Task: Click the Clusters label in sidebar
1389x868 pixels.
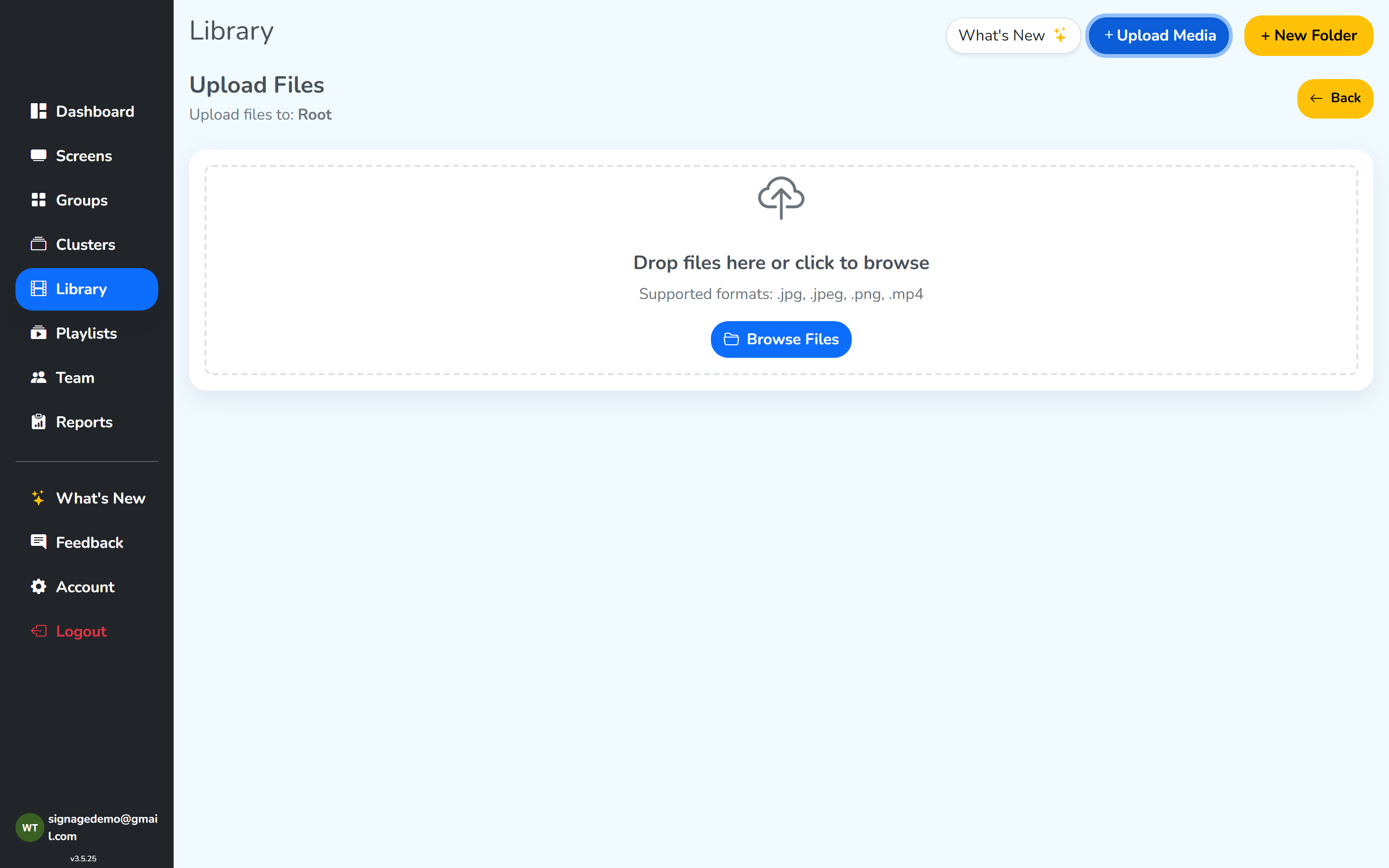Action: pos(85,244)
